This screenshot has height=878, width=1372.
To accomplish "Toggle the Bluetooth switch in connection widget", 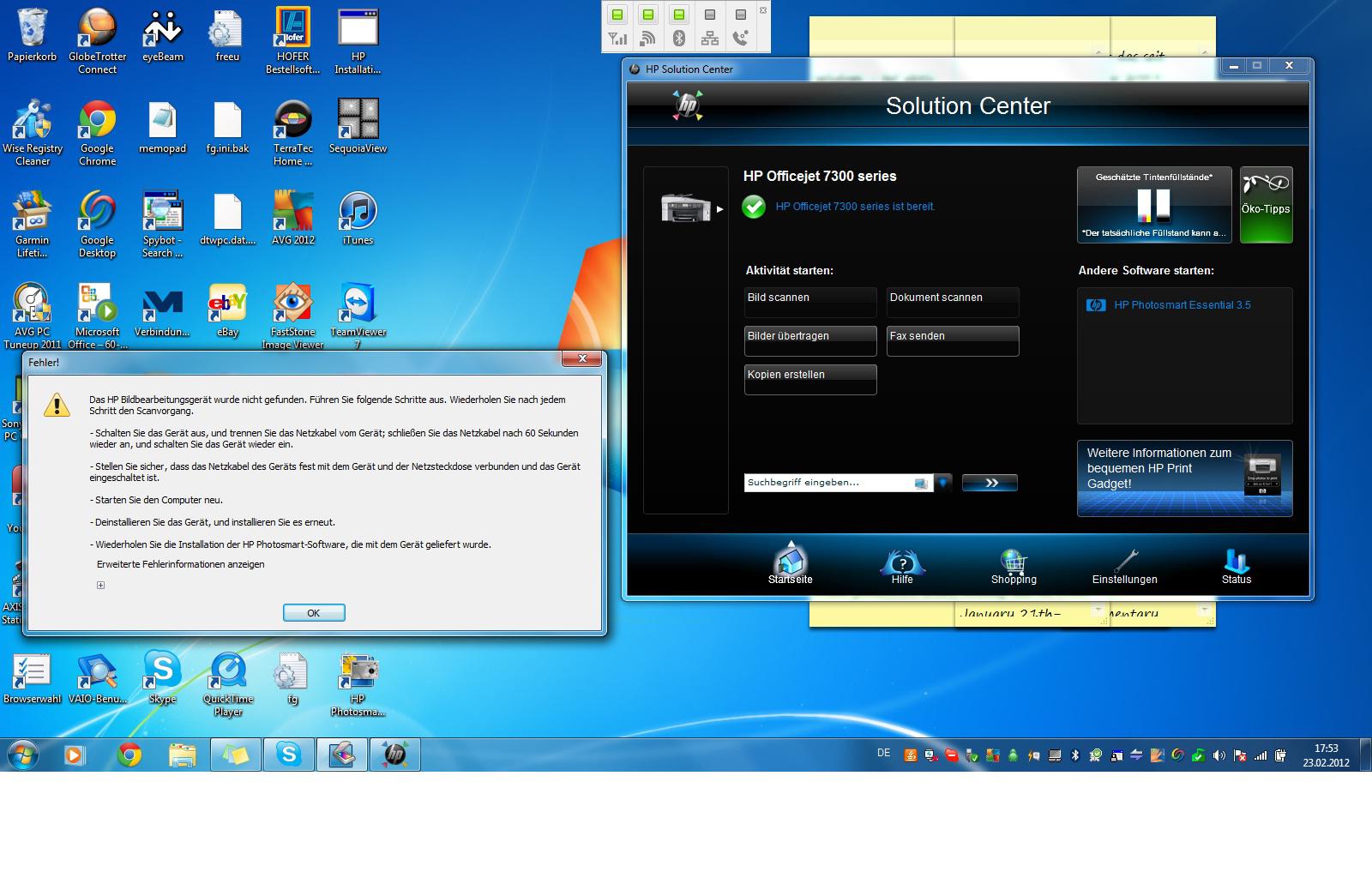I will pos(679,15).
